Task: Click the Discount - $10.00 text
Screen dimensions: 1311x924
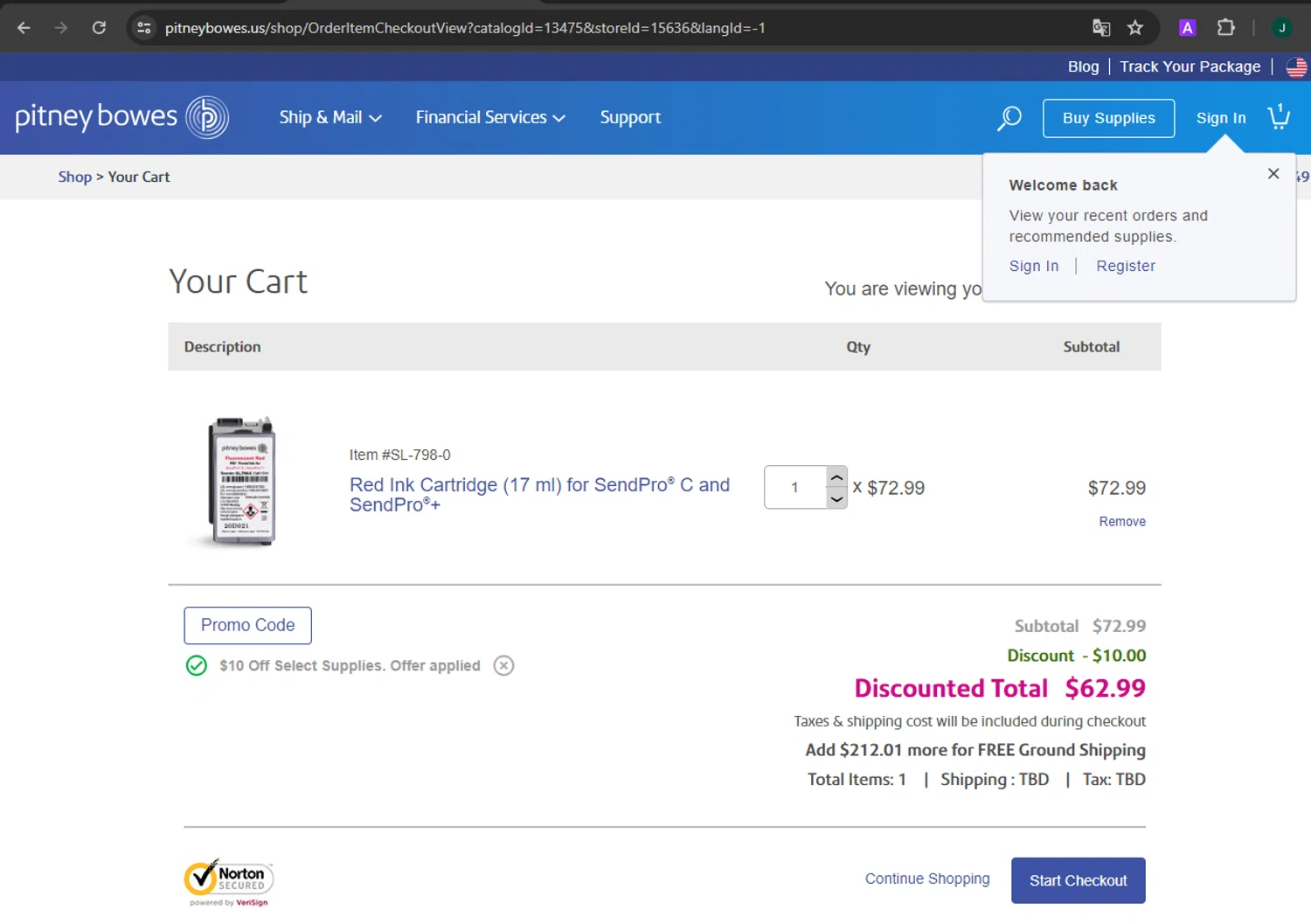Action: (1076, 656)
